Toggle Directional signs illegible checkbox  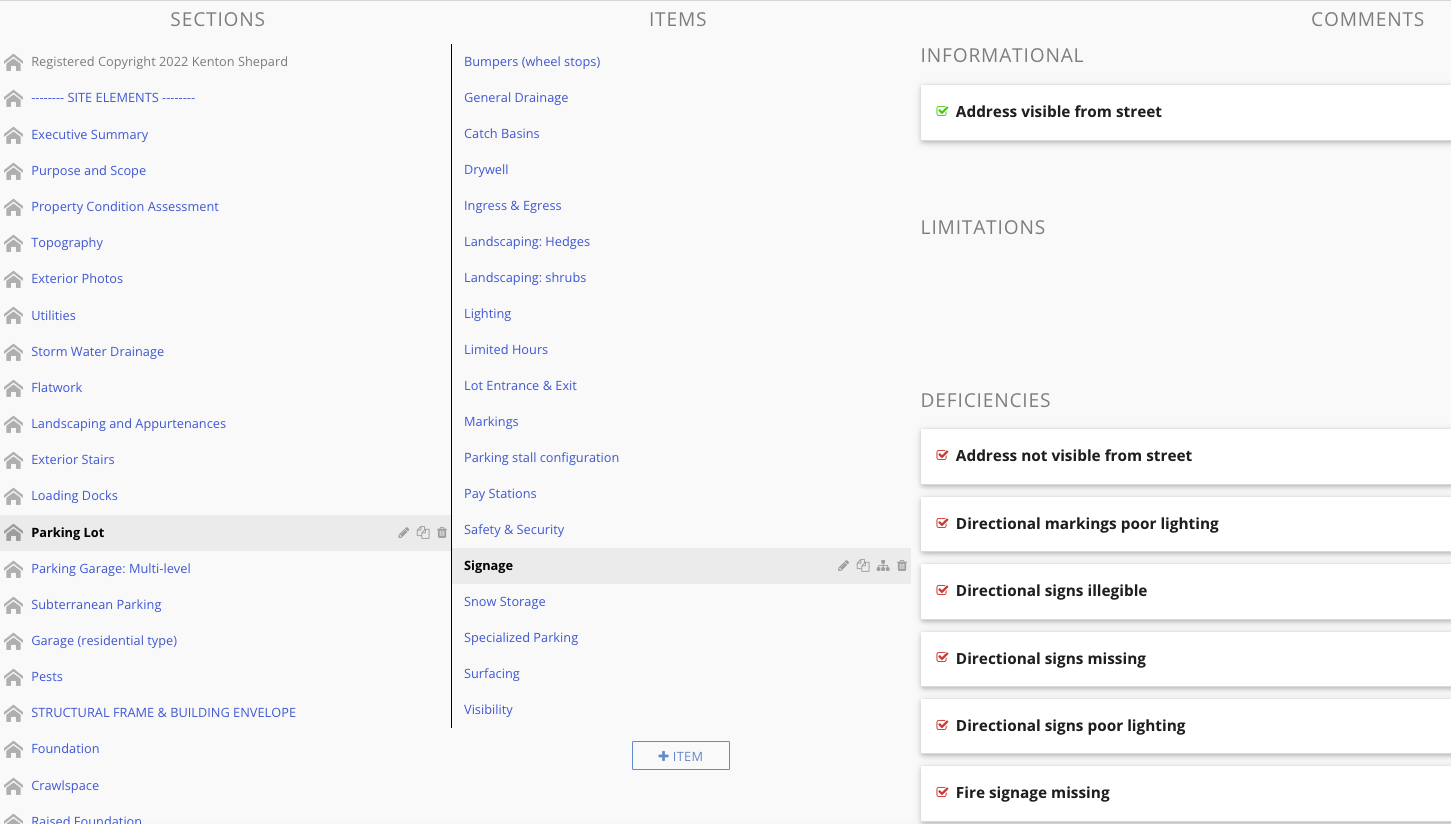941,590
